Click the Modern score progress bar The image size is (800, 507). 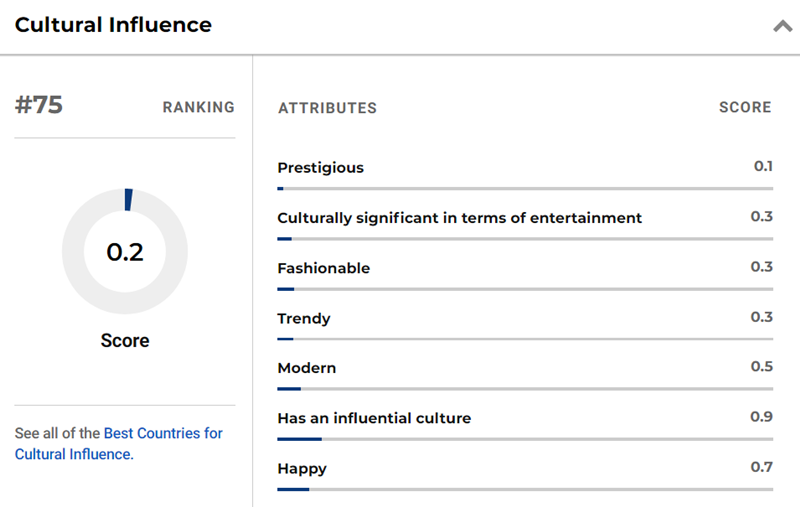click(x=525, y=388)
